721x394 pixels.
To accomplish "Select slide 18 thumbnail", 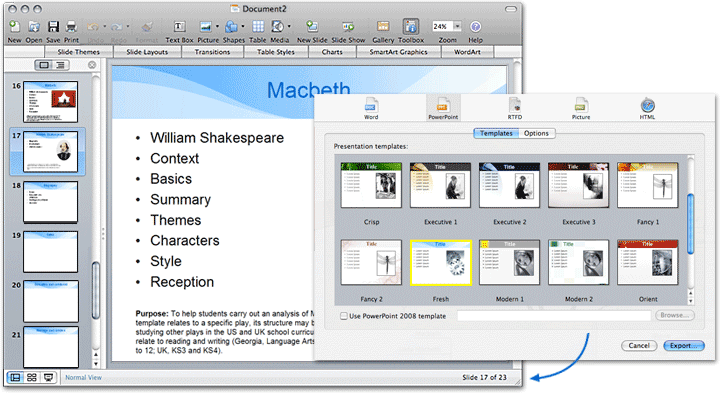I will [x=50, y=202].
